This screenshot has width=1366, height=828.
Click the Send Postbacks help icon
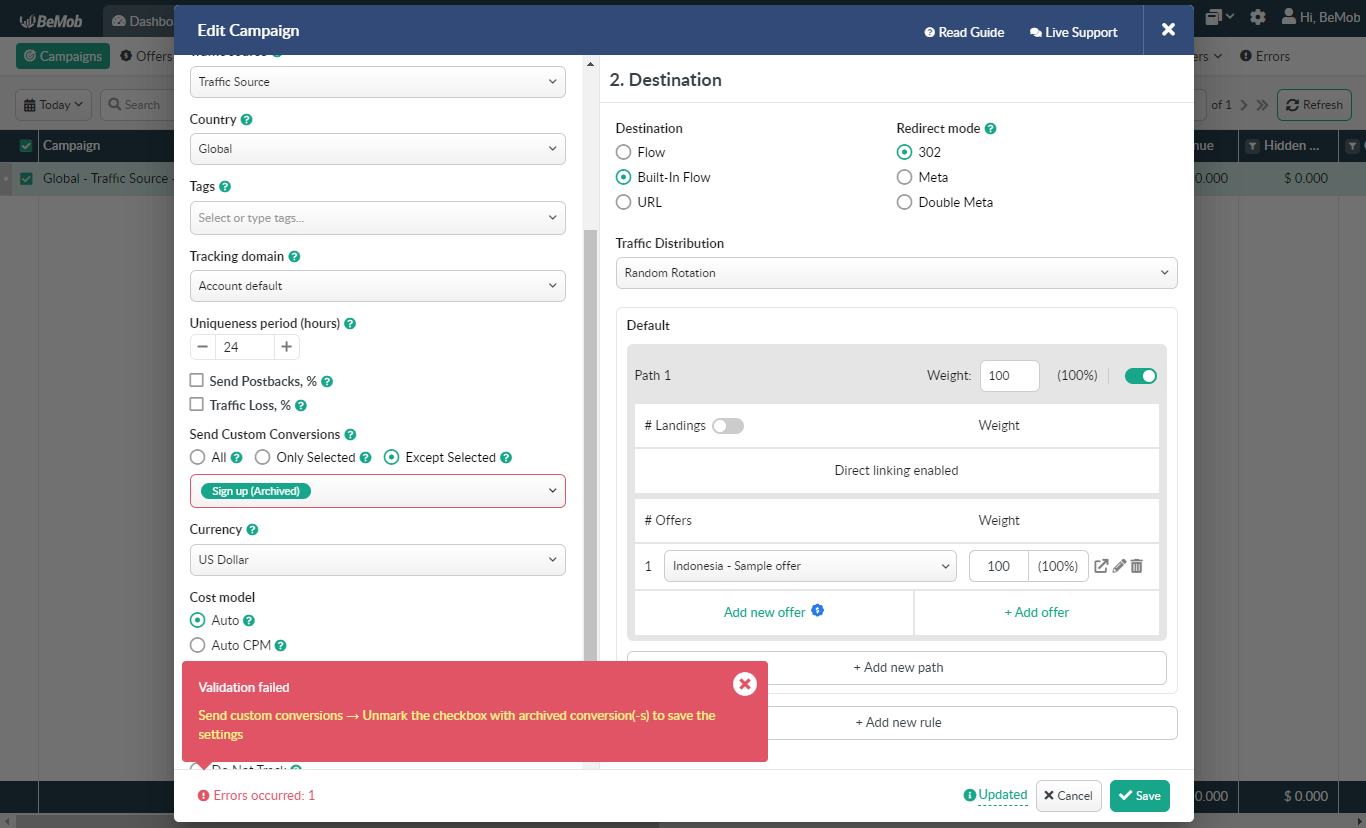click(327, 381)
